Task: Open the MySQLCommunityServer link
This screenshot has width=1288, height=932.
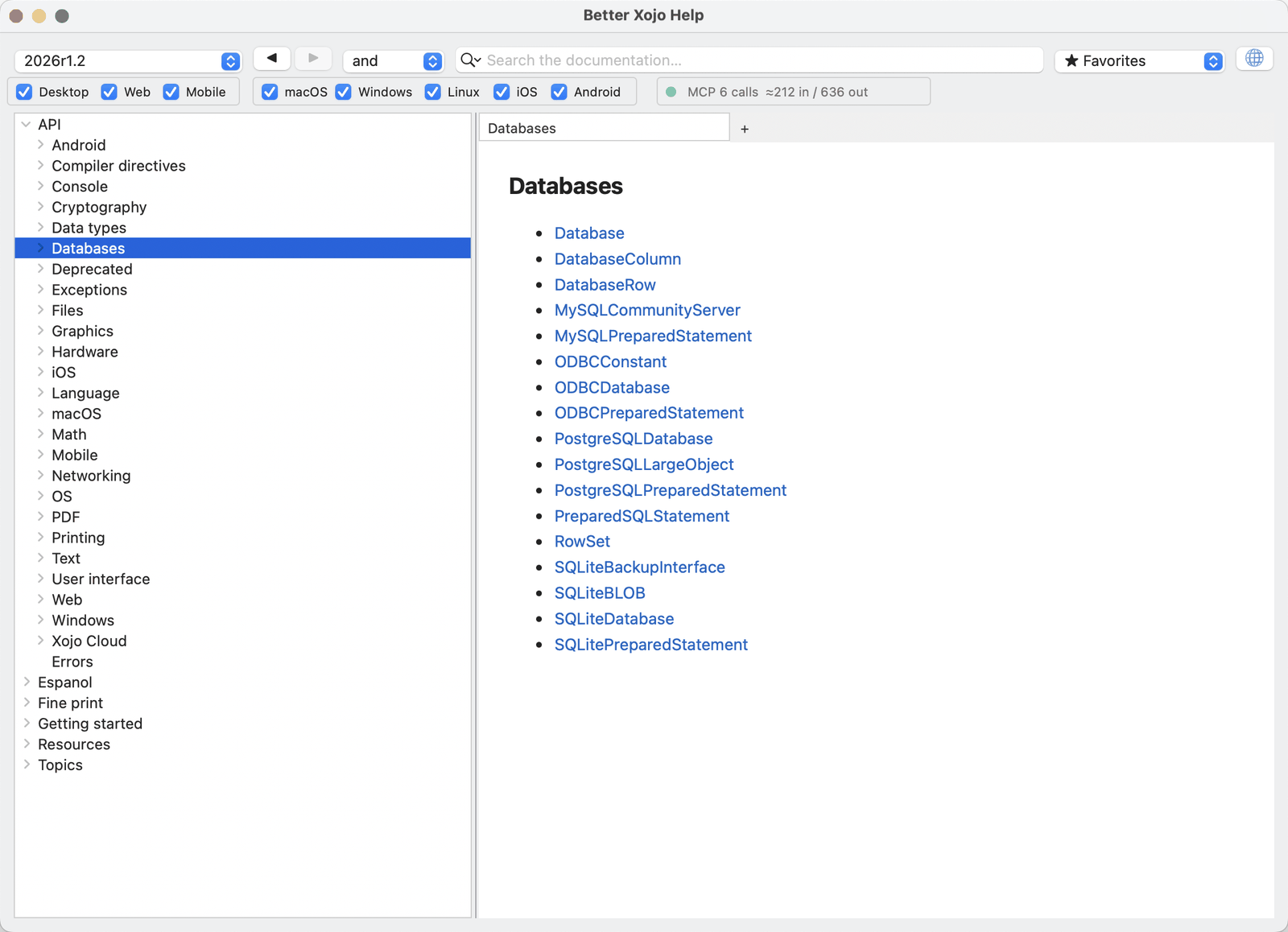Action: 647,310
